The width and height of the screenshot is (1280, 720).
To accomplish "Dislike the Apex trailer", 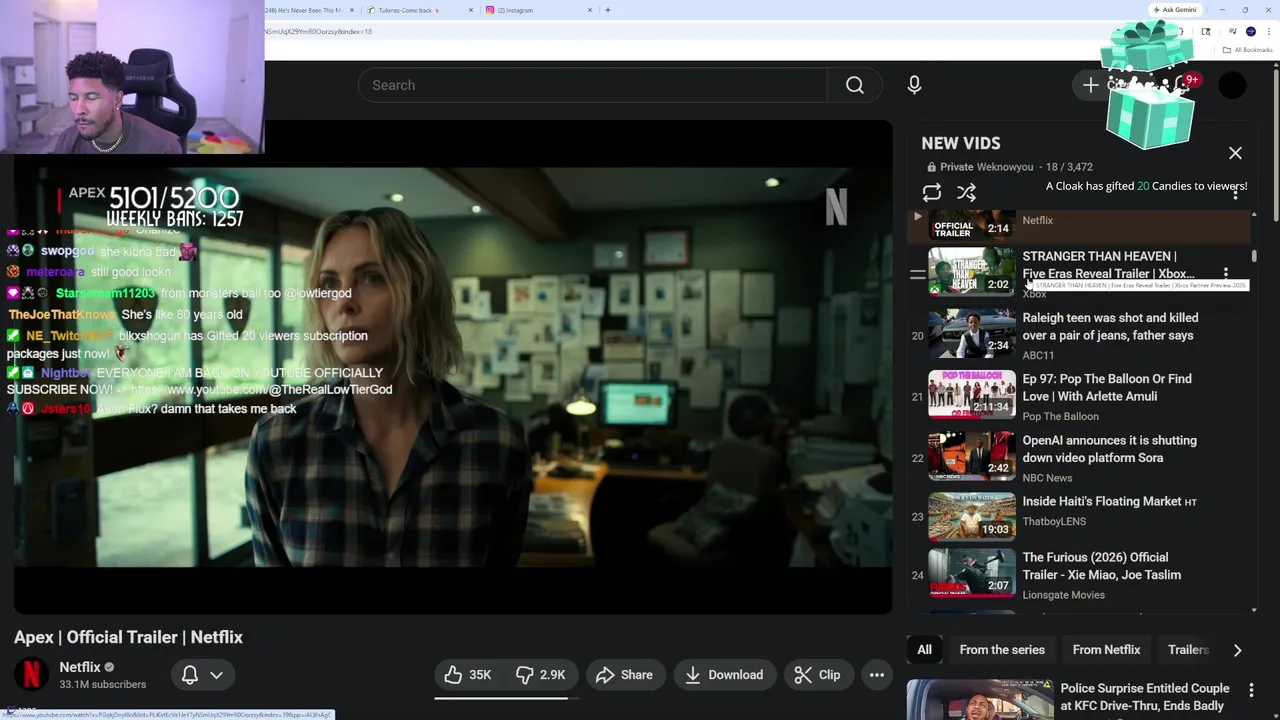I will click(x=541, y=675).
